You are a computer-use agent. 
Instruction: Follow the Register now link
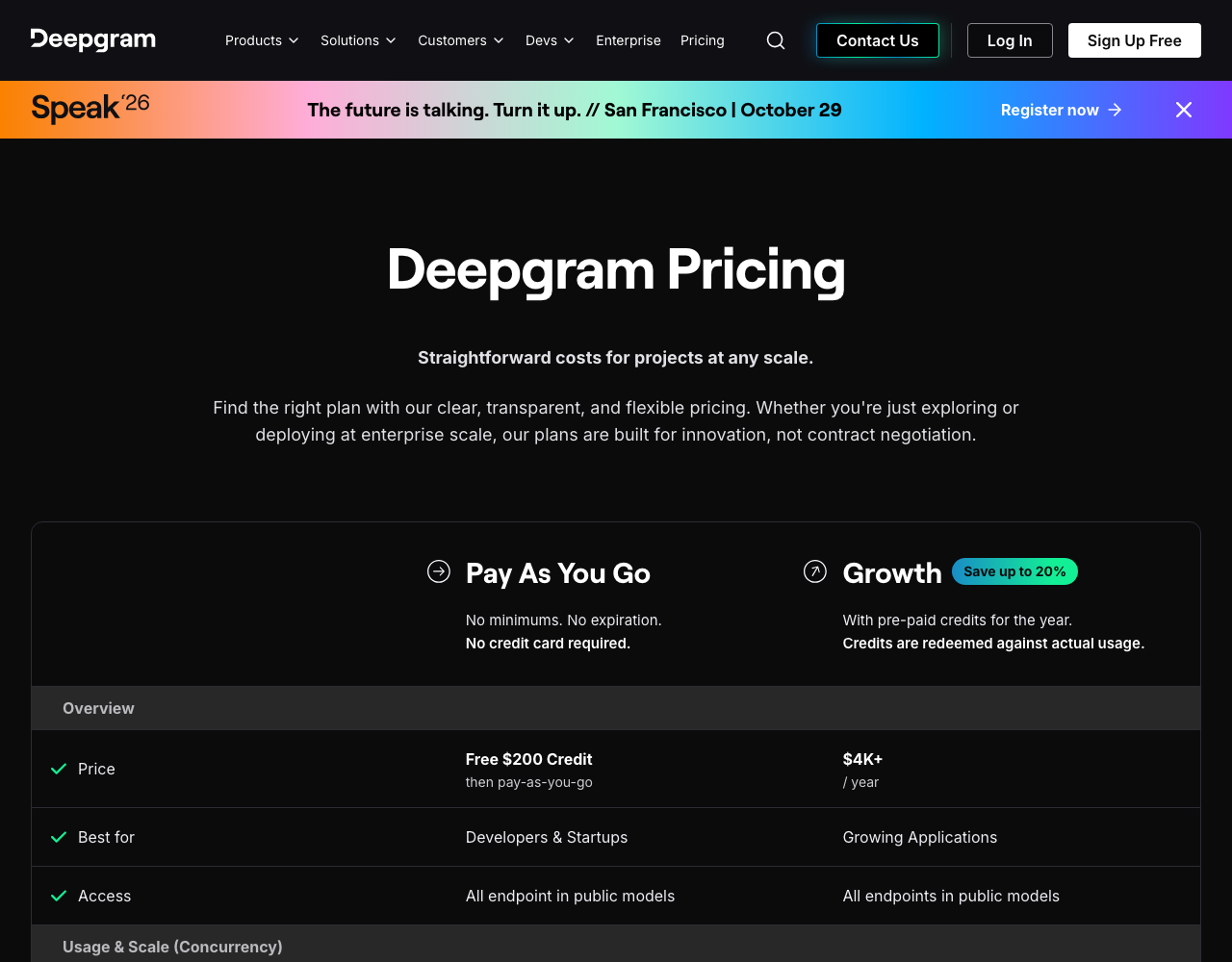(1062, 110)
